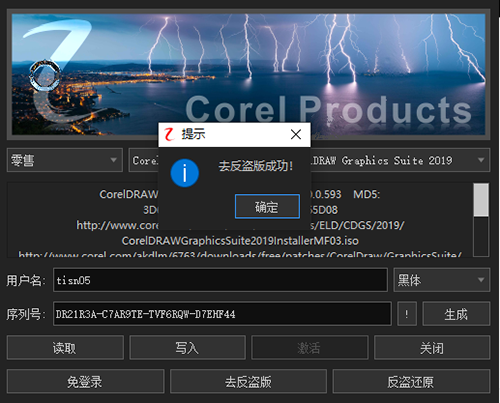
Task: Click the exclamation mark button
Action: 407,314
